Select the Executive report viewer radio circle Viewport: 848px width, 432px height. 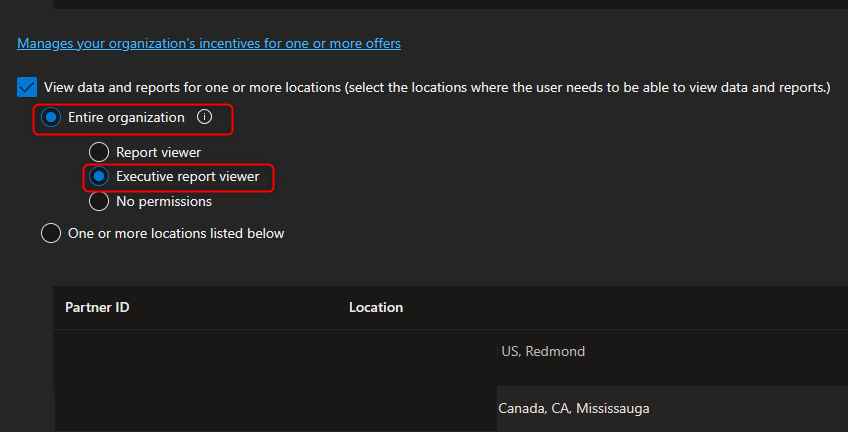98,177
